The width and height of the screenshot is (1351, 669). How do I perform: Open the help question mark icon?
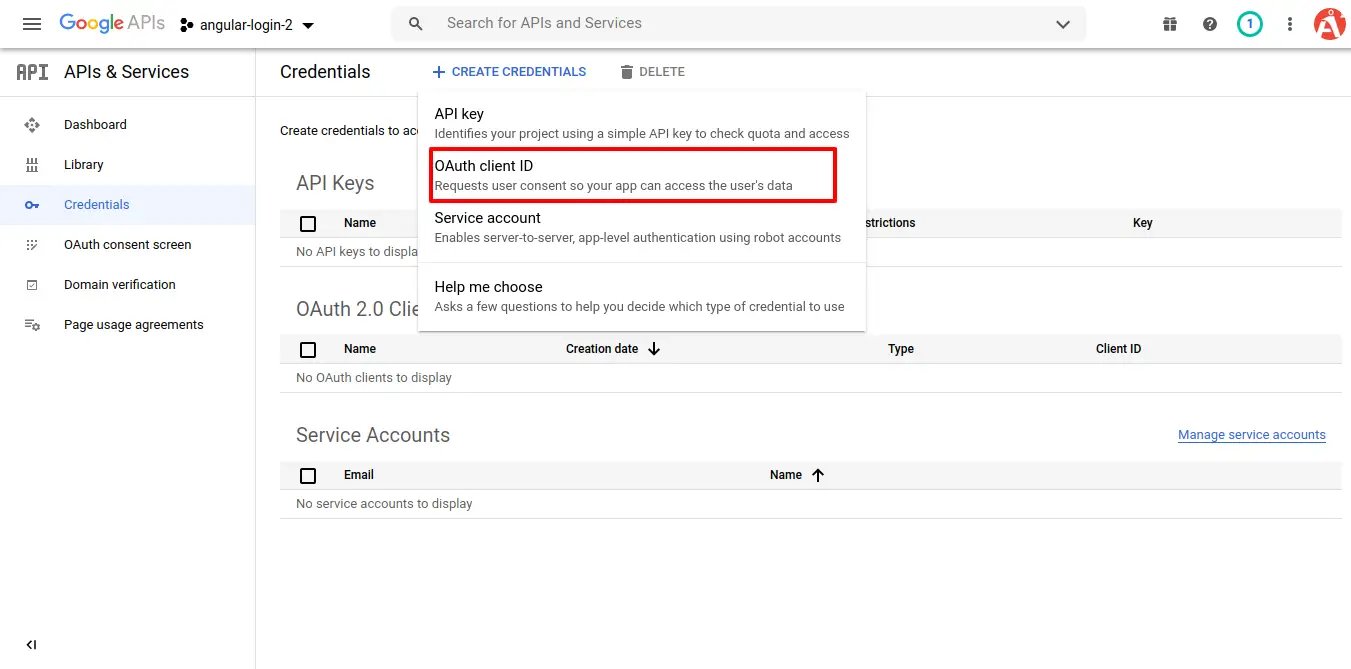point(1210,24)
